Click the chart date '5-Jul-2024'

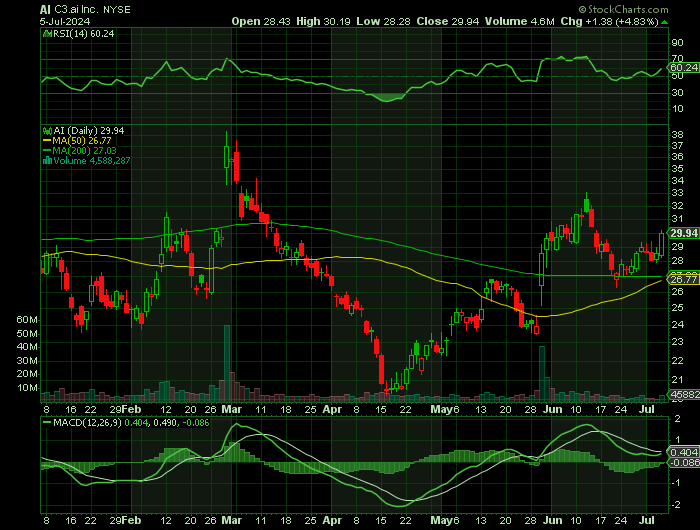[65, 21]
